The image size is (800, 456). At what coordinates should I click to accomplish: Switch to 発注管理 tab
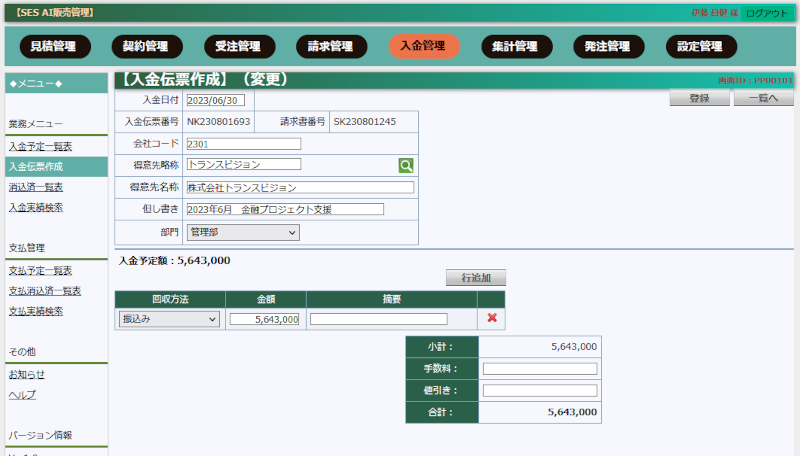point(609,46)
